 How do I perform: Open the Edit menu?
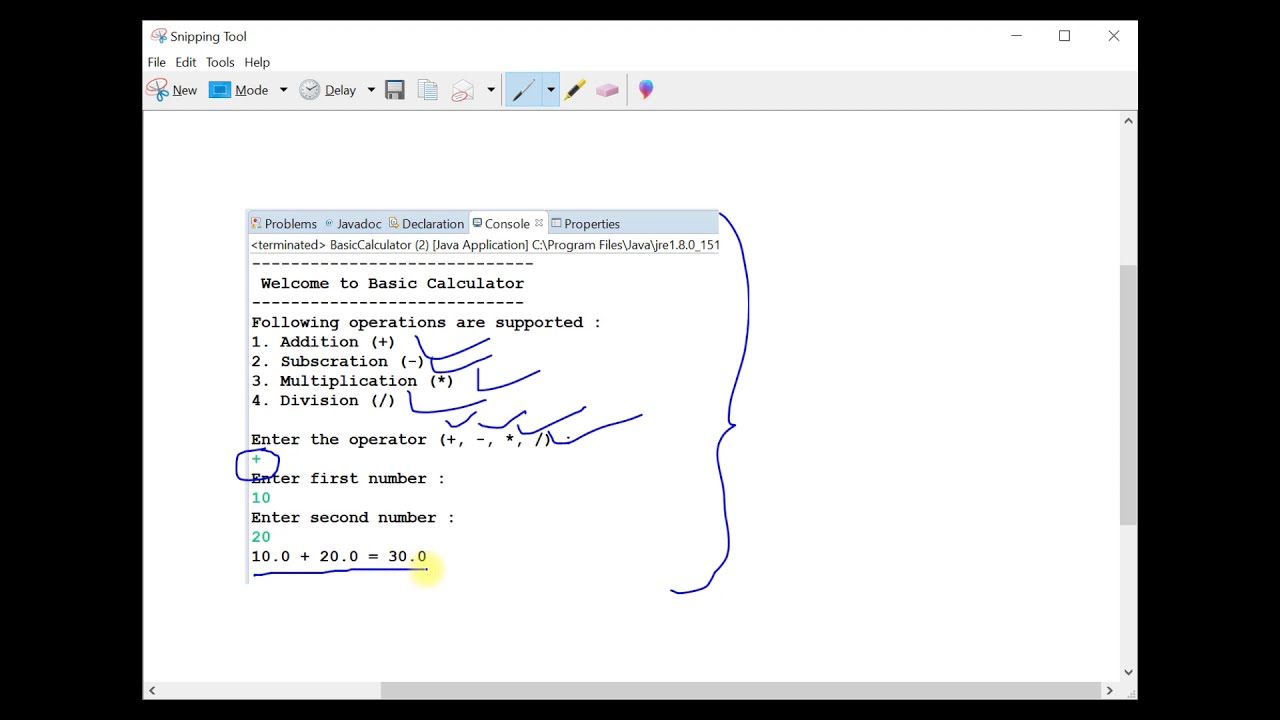point(186,62)
